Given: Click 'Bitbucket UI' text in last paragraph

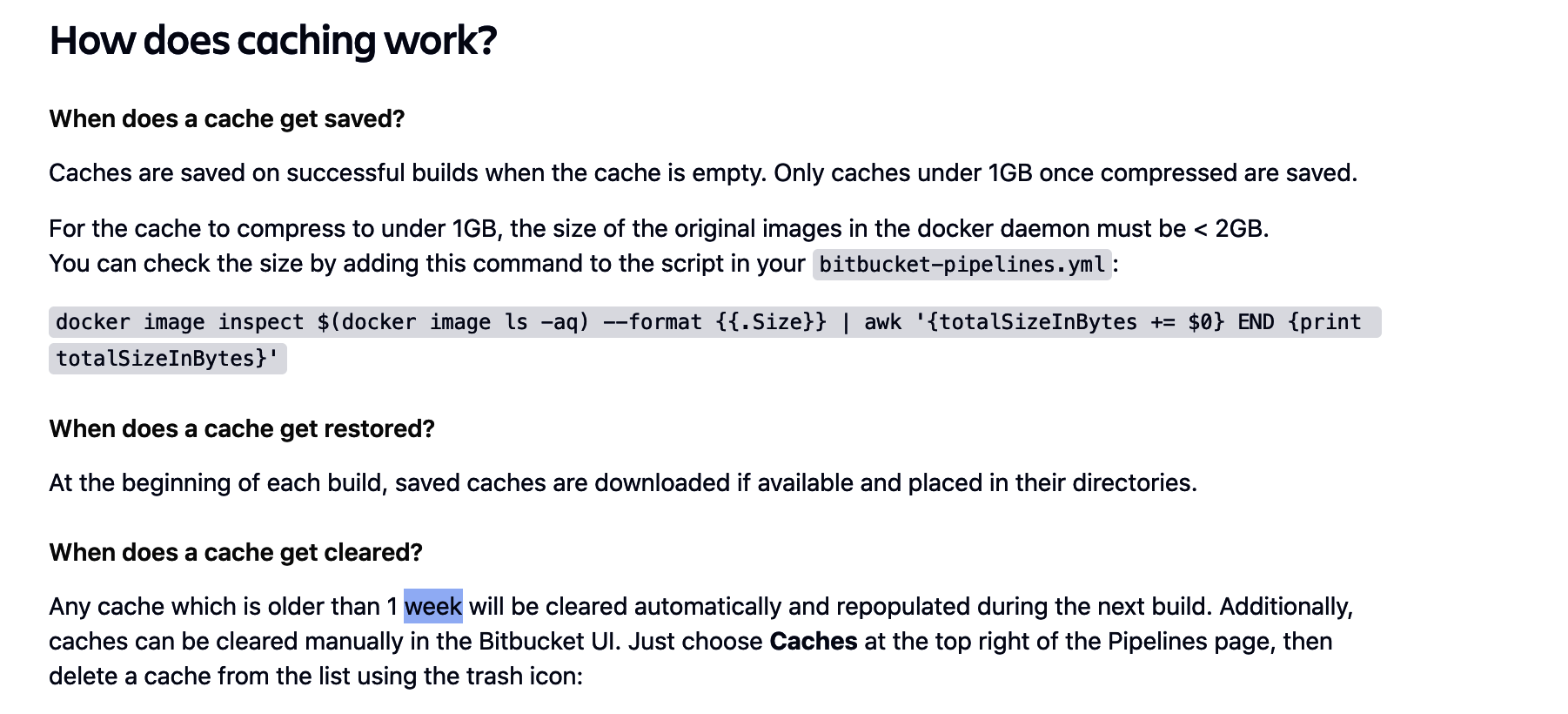Looking at the screenshot, I should click(x=550, y=642).
